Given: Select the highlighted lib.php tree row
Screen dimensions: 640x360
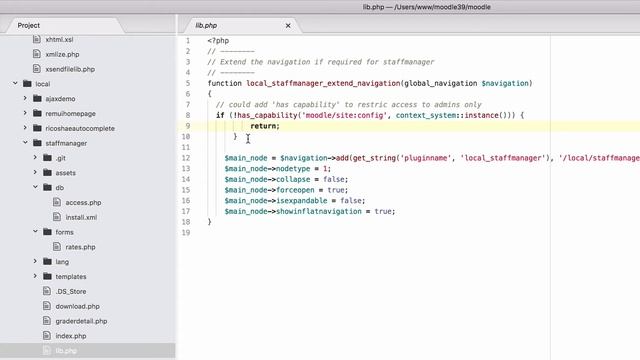Looking at the screenshot, I should point(88,351).
